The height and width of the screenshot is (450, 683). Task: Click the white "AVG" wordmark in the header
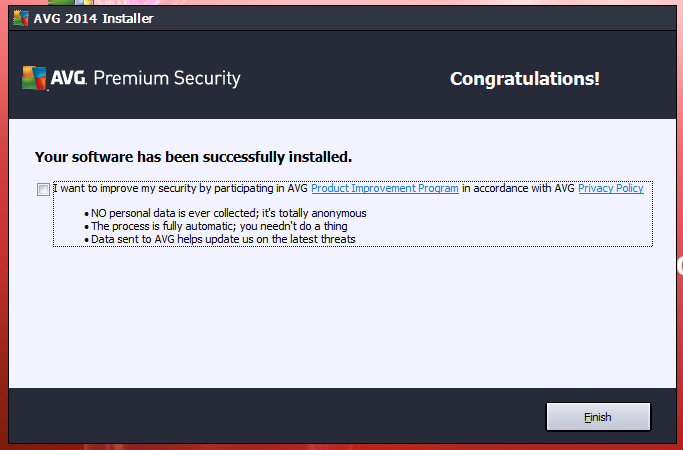click(68, 78)
